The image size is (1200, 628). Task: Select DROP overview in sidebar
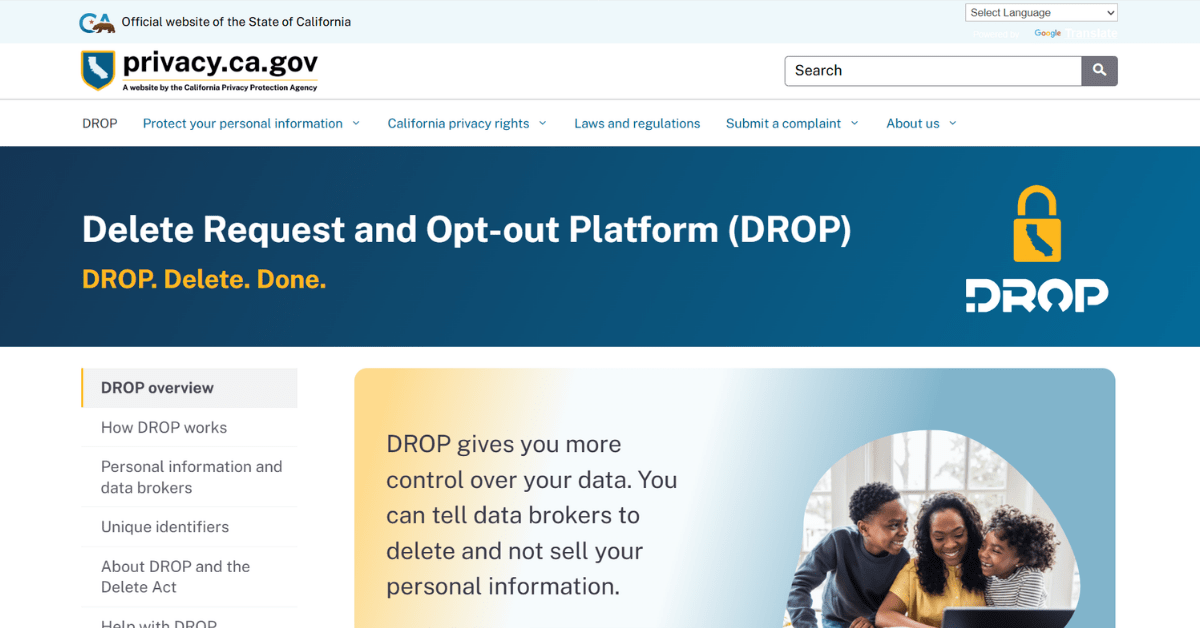coord(190,388)
